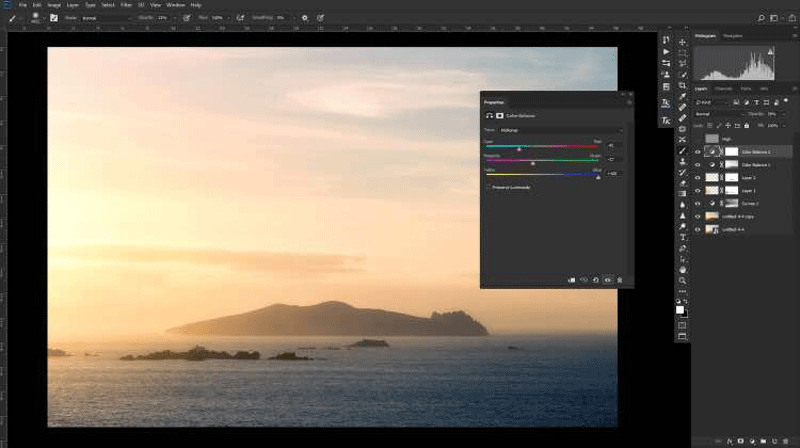This screenshot has height=448, width=800.
Task: Hide the Color Balance 1 layer
Action: point(697,165)
